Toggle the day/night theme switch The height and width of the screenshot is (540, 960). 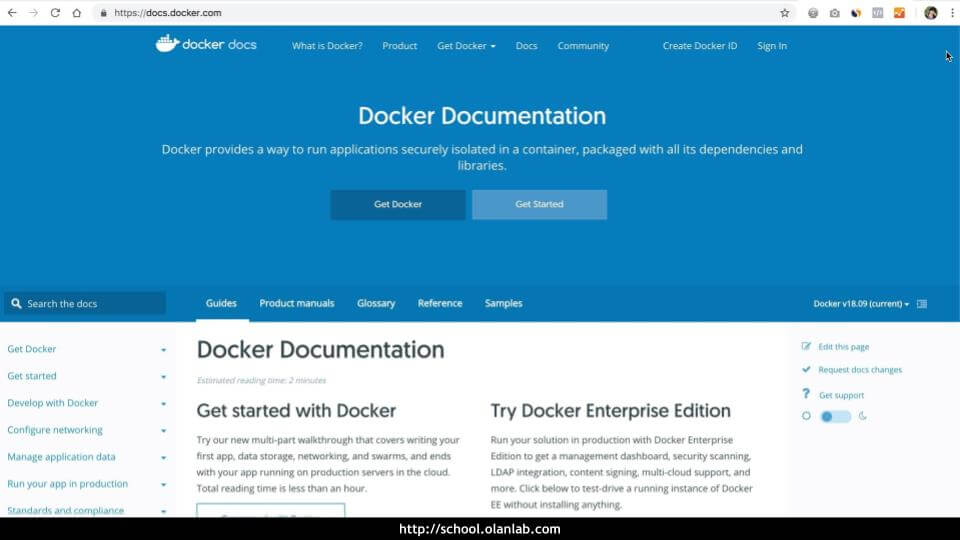pyautogui.click(x=834, y=416)
